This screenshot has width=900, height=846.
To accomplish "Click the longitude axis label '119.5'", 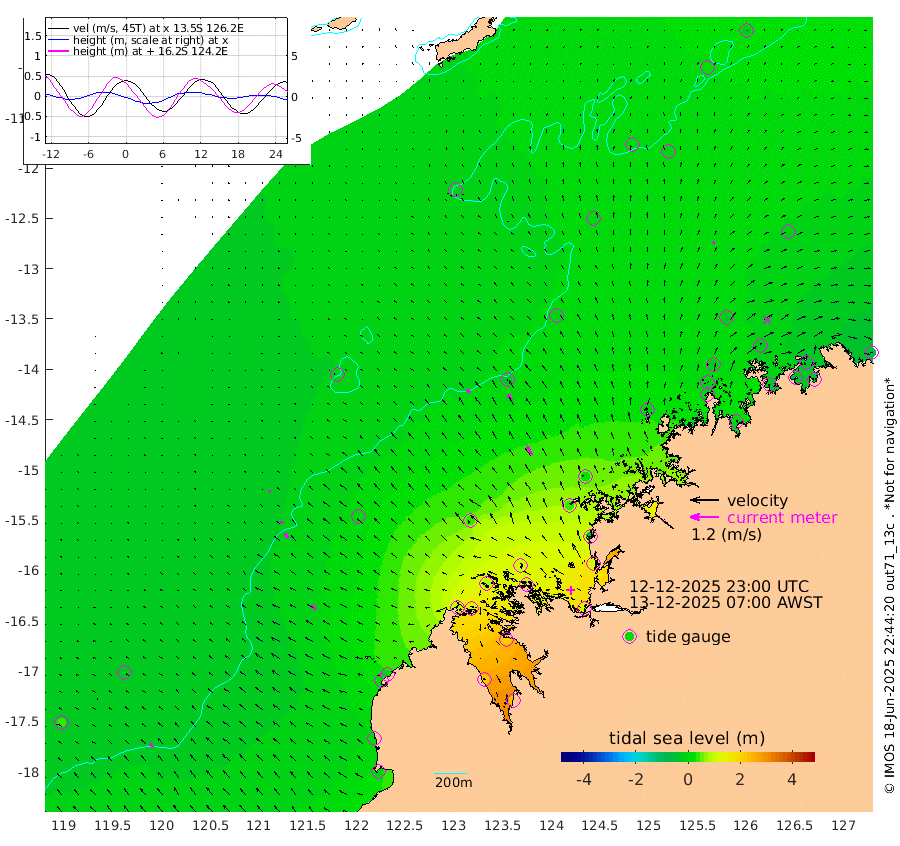I will point(112,826).
